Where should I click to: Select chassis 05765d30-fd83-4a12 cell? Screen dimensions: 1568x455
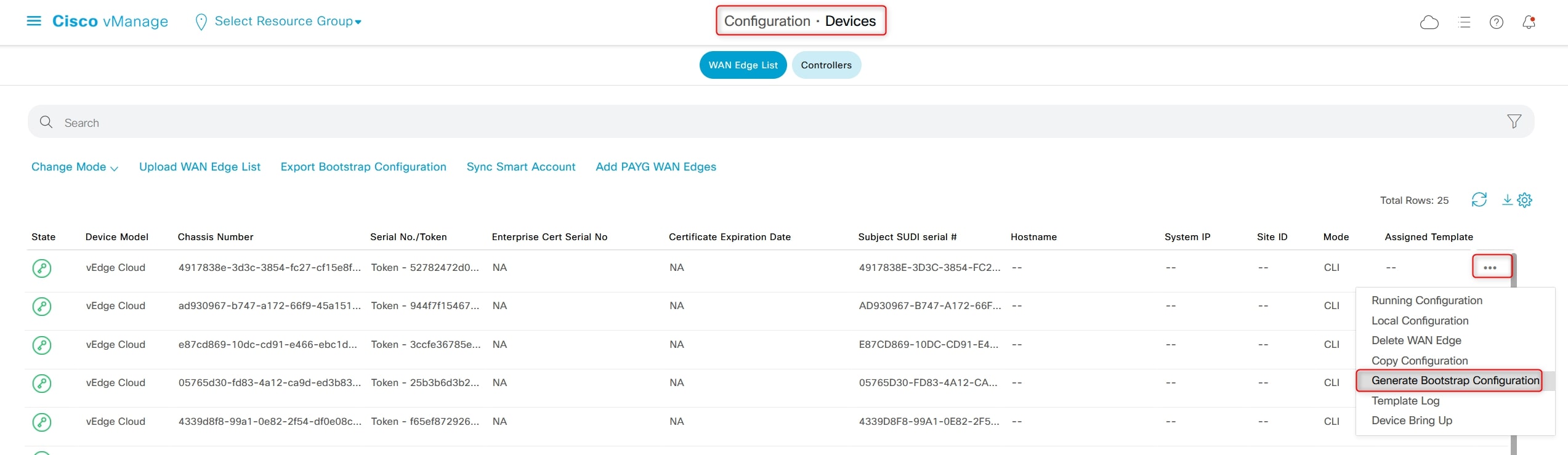pyautogui.click(x=270, y=383)
